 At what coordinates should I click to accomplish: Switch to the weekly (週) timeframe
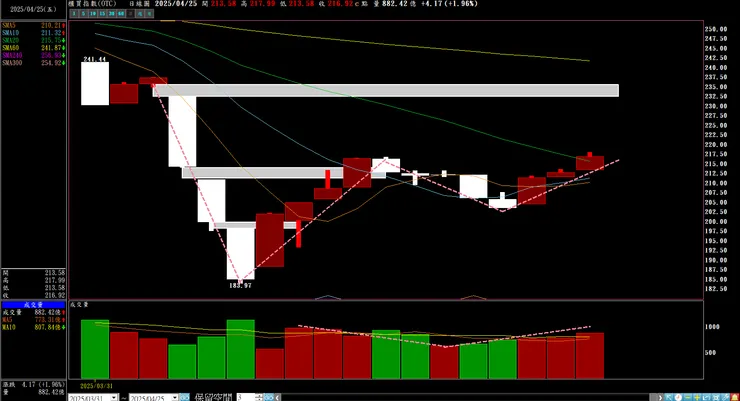point(140,14)
